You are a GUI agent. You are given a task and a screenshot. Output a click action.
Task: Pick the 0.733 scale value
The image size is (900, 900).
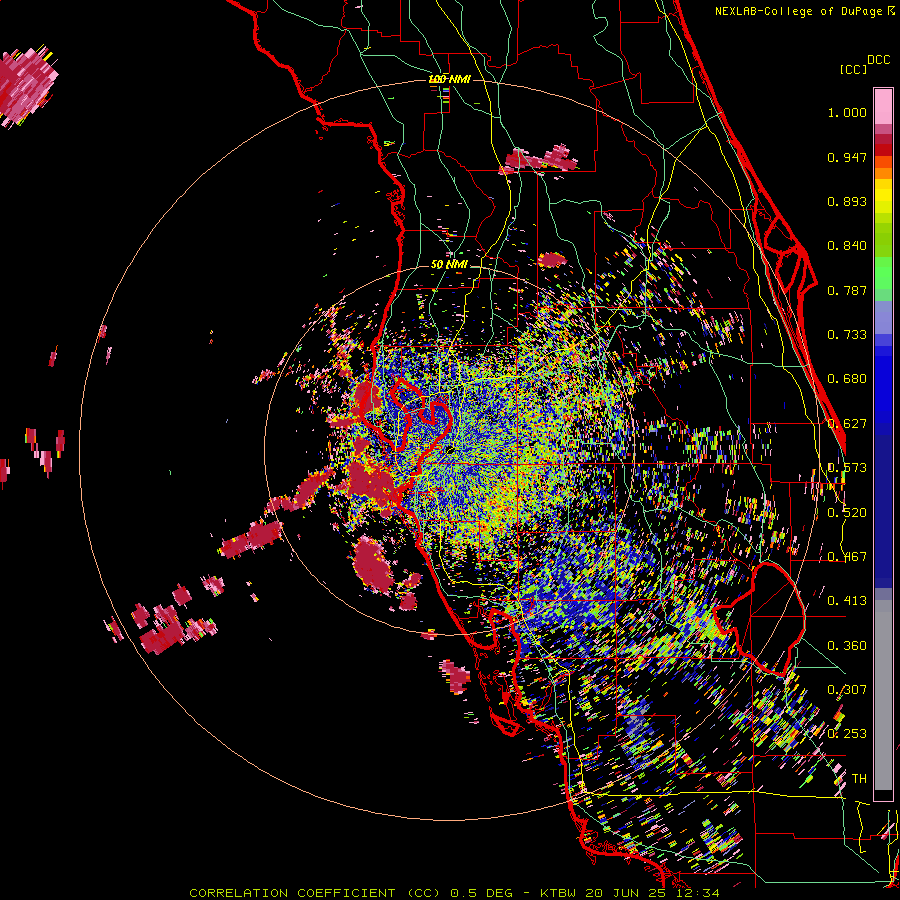[847, 335]
